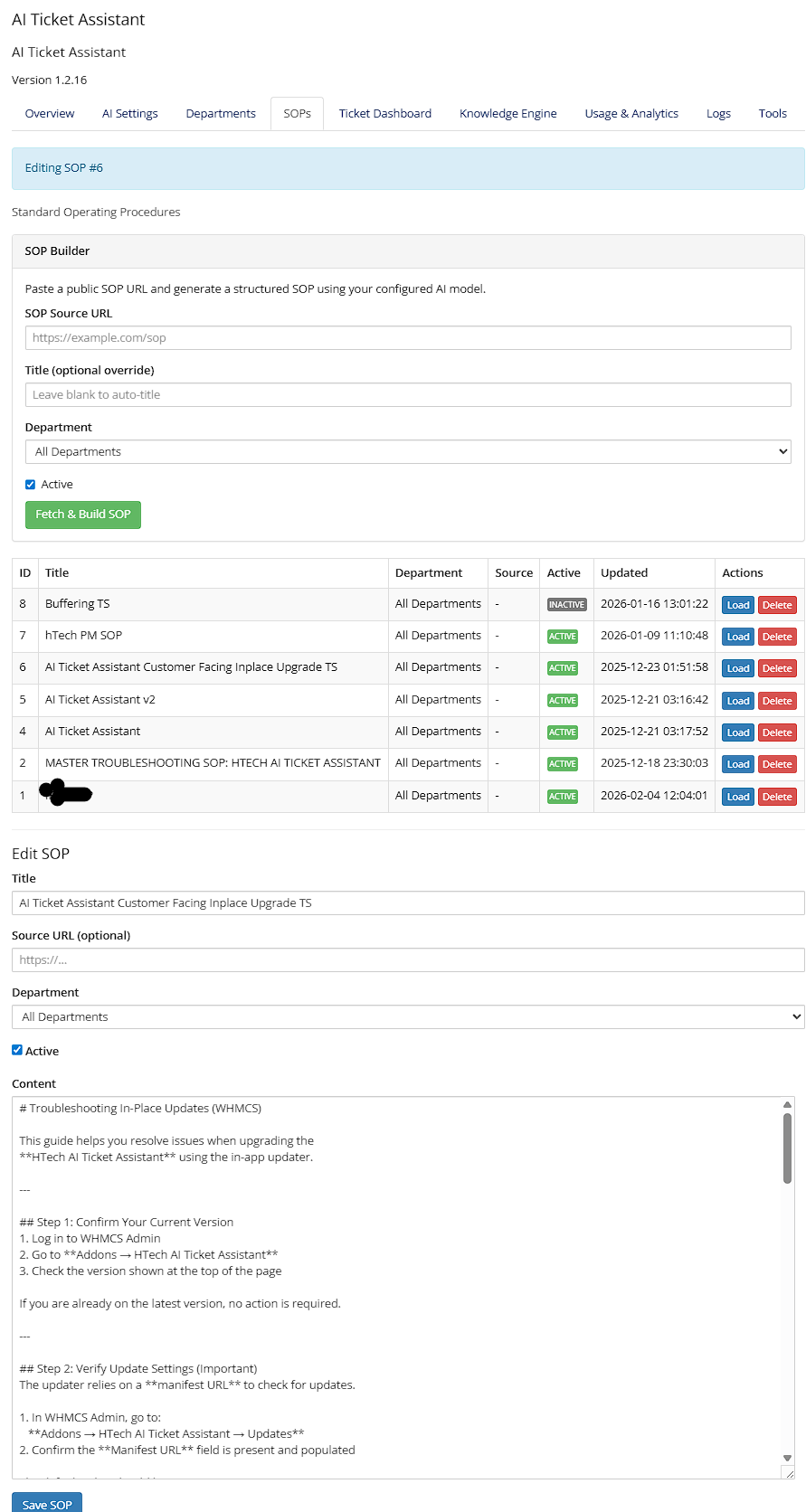Switch to the Ticket Dashboard tab
Image resolution: width=806 pixels, height=1512 pixels.
pyautogui.click(x=384, y=114)
